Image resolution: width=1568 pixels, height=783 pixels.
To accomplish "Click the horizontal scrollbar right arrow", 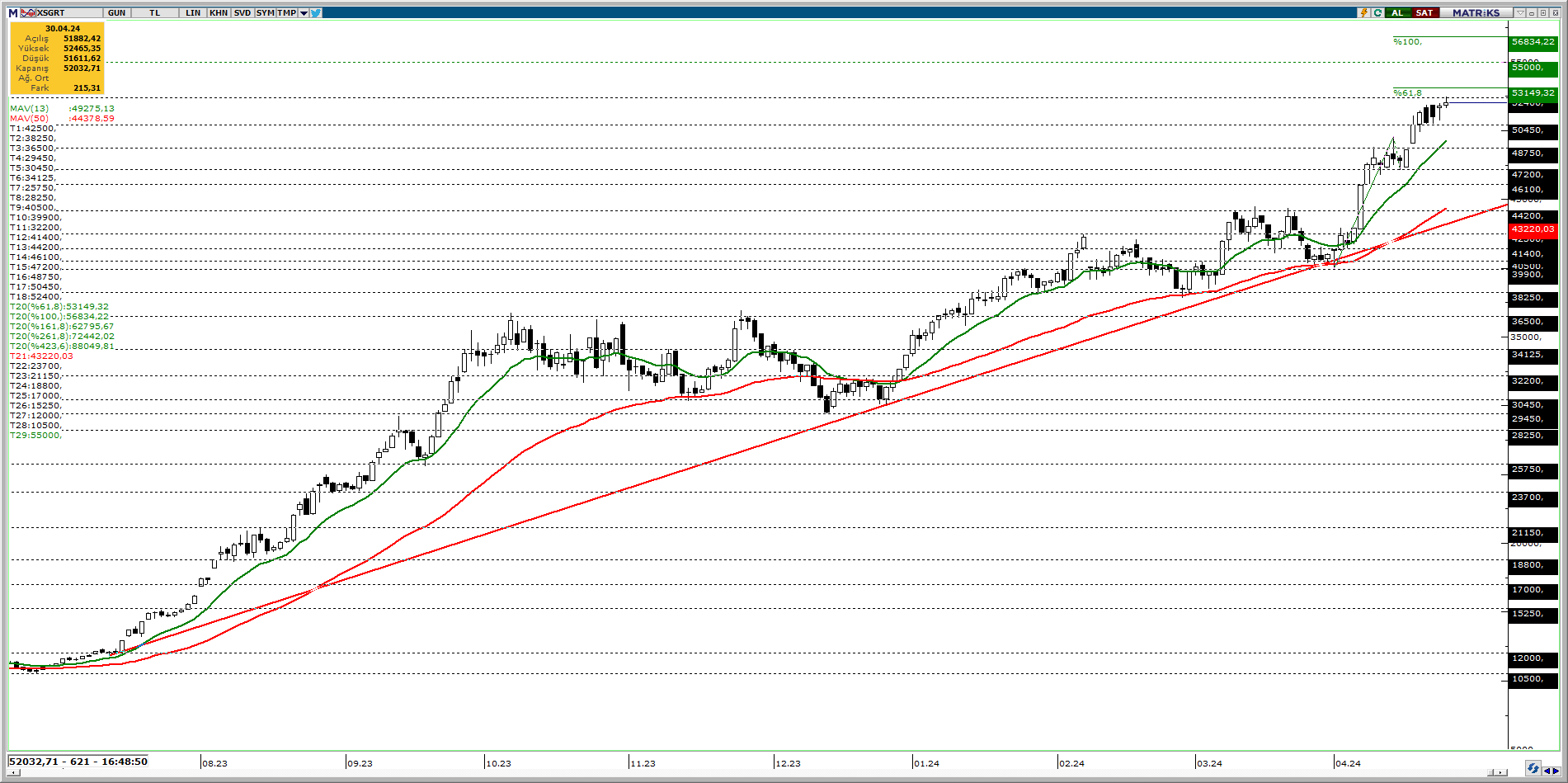I will 1501,773.
